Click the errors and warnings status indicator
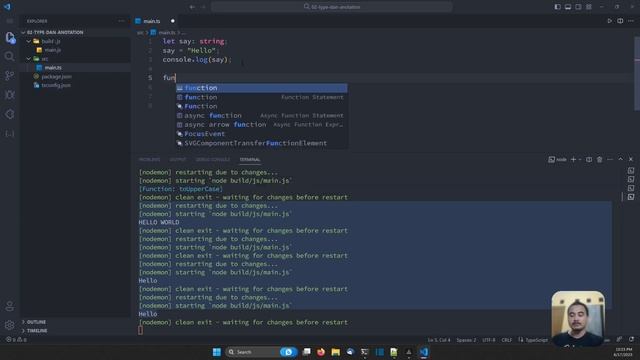This screenshot has height=360, width=640. [x=16, y=340]
